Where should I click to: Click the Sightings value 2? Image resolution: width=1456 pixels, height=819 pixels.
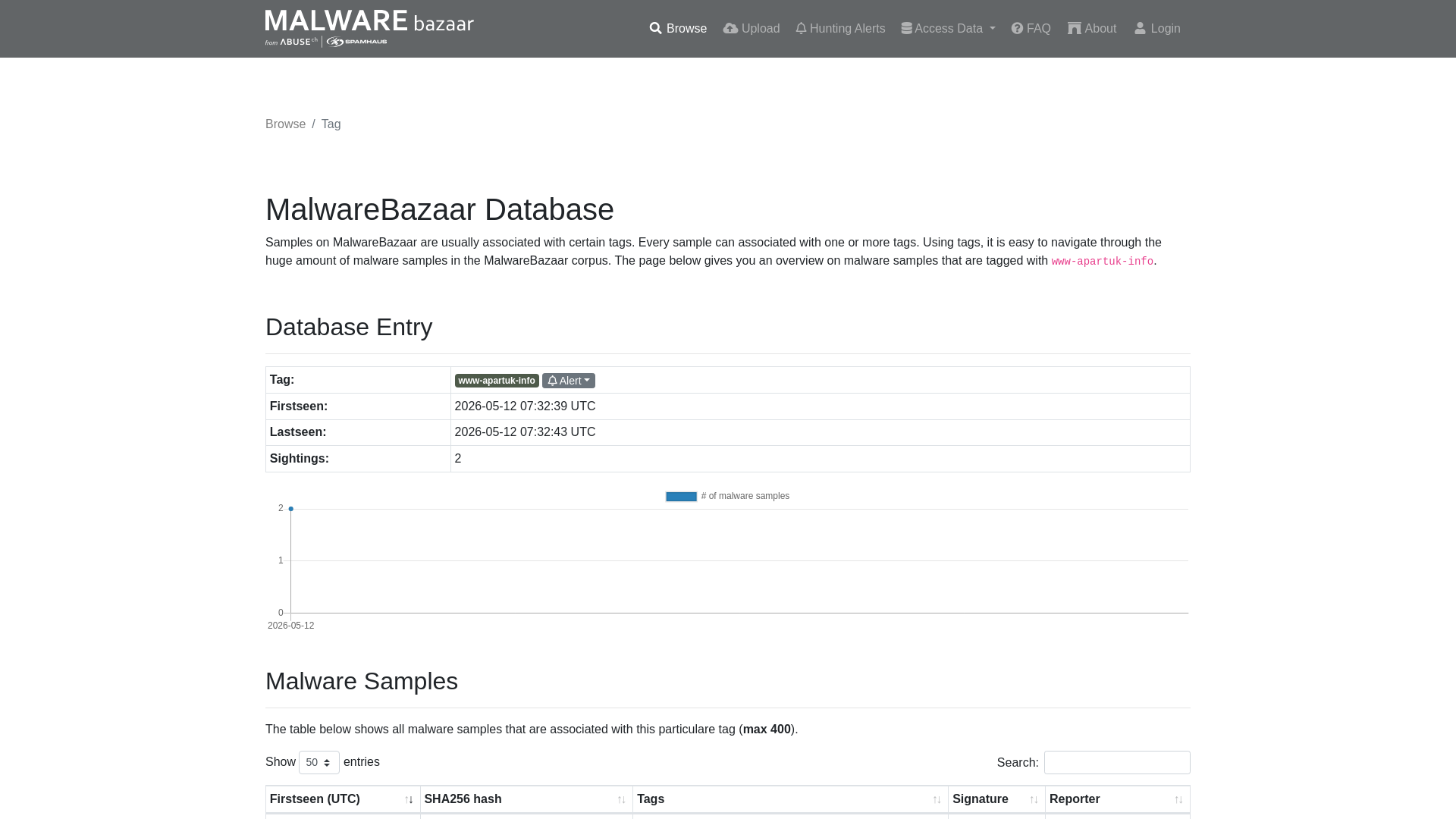[458, 459]
